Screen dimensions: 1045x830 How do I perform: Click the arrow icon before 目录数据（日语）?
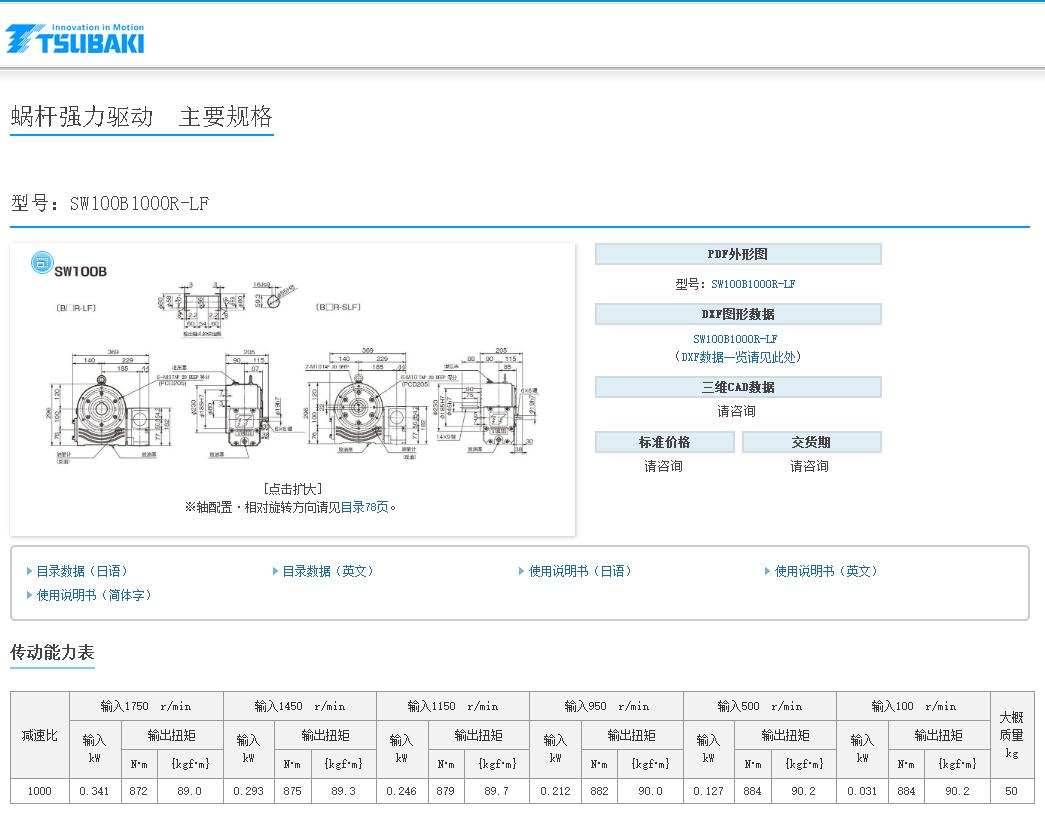(x=27, y=571)
